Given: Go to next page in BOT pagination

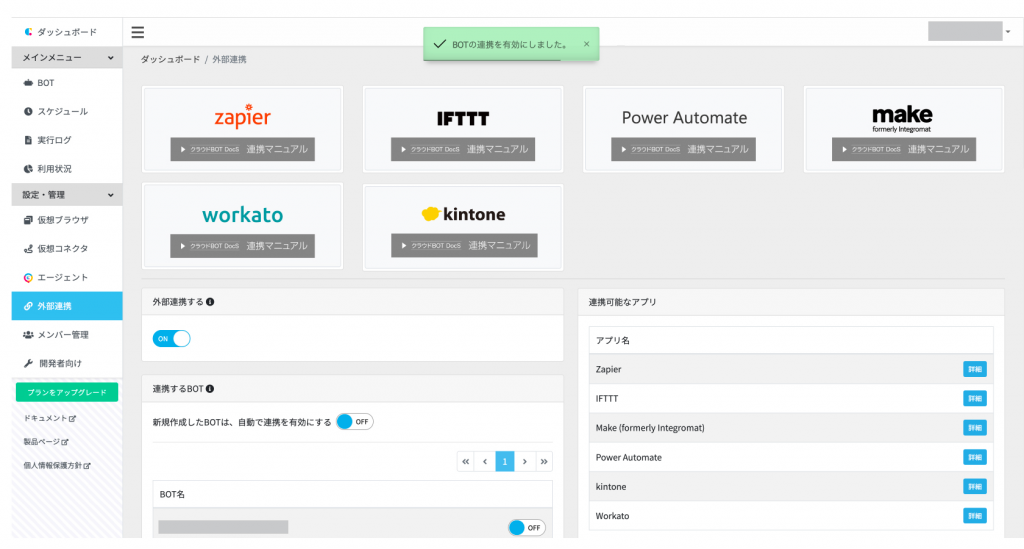Looking at the screenshot, I should pyautogui.click(x=524, y=462).
